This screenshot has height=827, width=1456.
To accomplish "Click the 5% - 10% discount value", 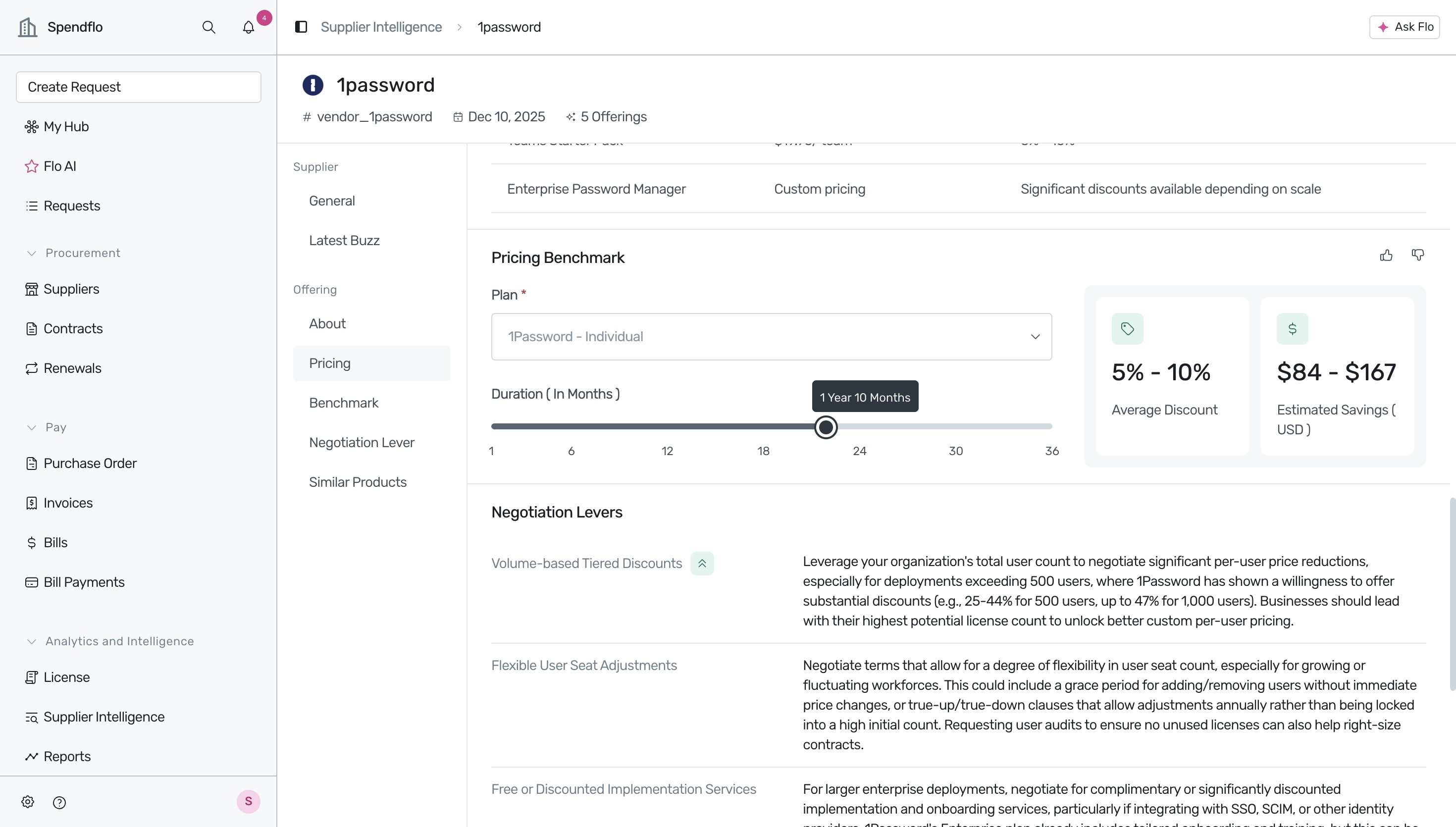I will [x=1161, y=372].
